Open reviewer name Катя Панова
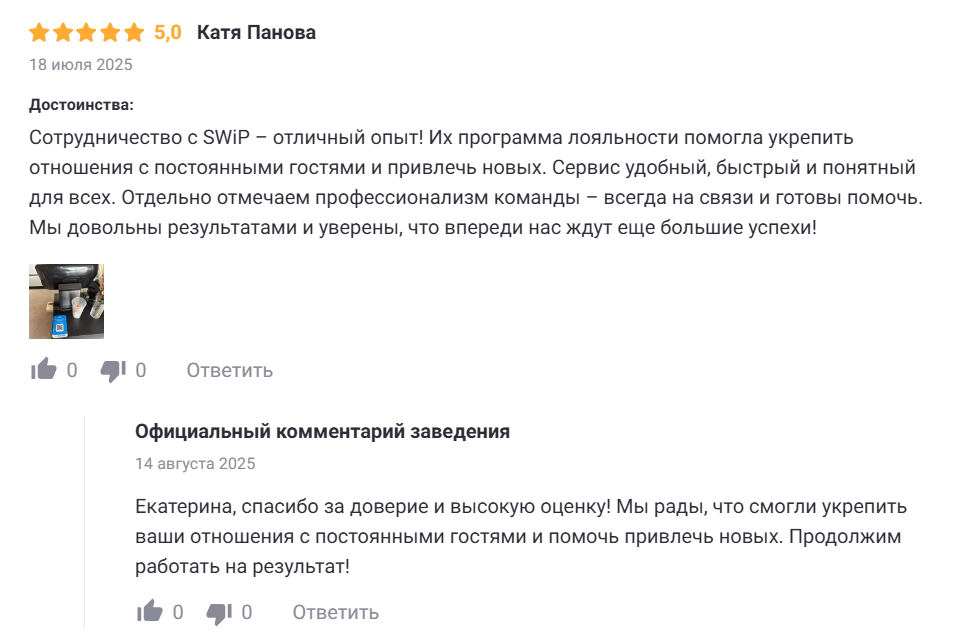The width and height of the screenshot is (965, 633). [256, 33]
